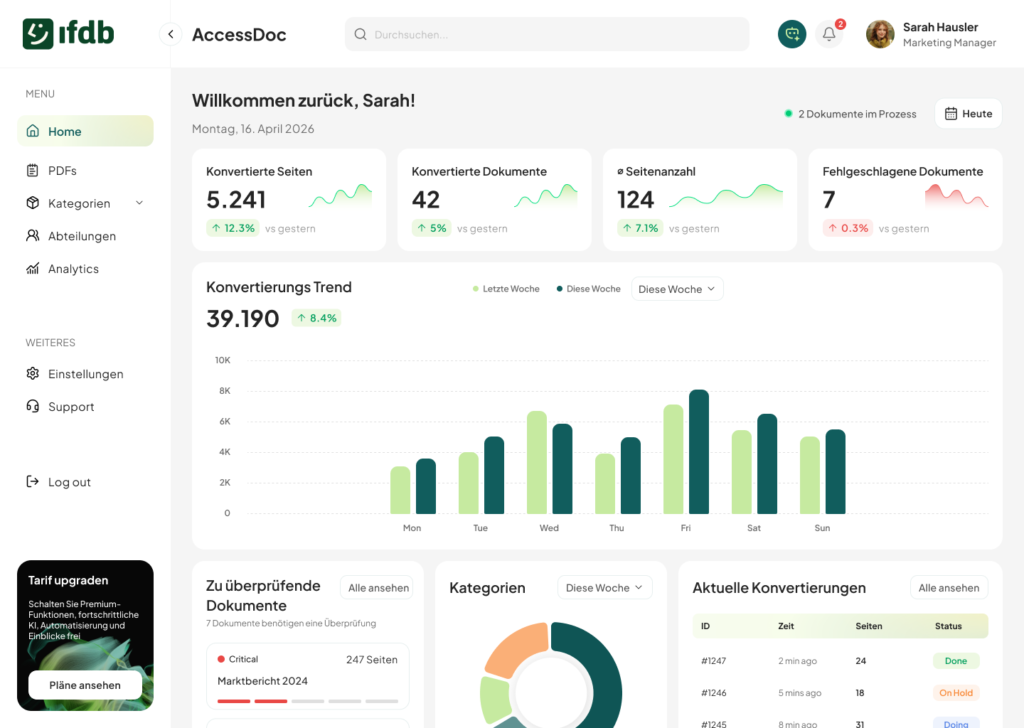Click the 39.190 trend total
1024x728 pixels.
[x=242, y=319]
